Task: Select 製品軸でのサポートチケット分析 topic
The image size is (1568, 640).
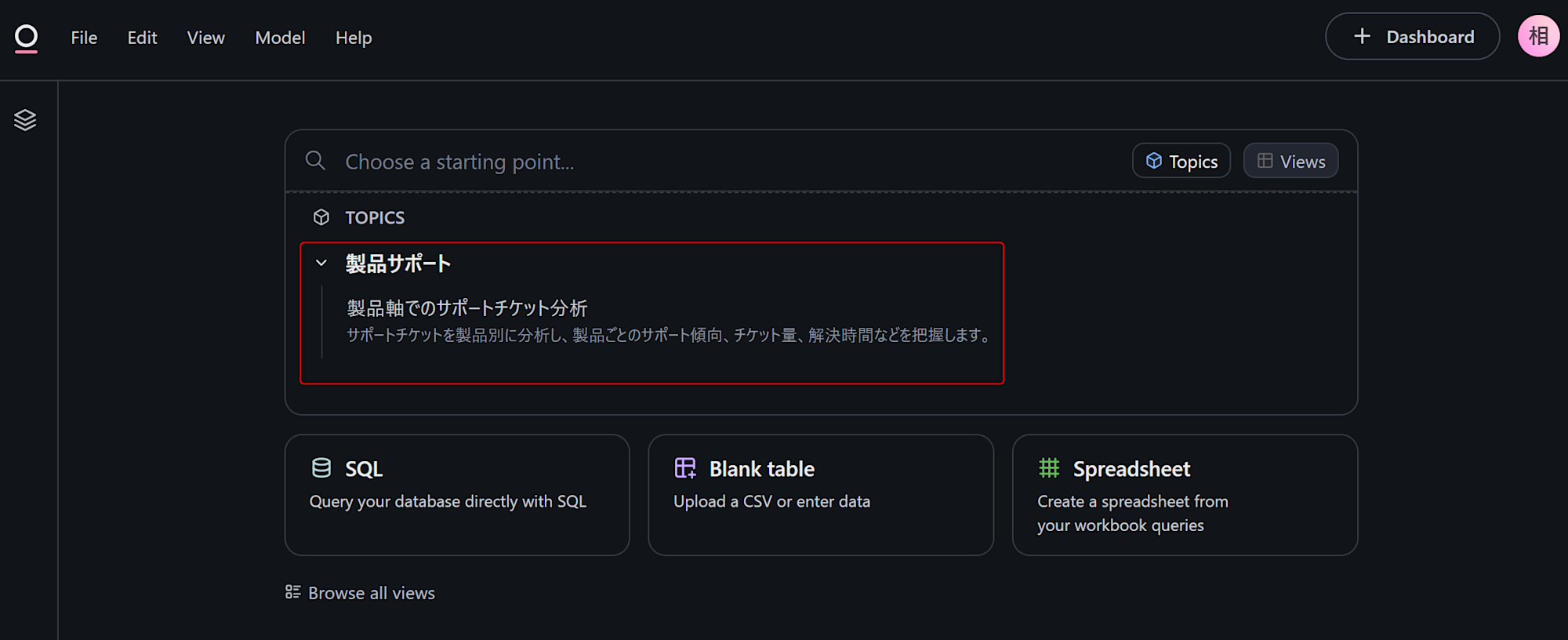Action: click(x=467, y=308)
